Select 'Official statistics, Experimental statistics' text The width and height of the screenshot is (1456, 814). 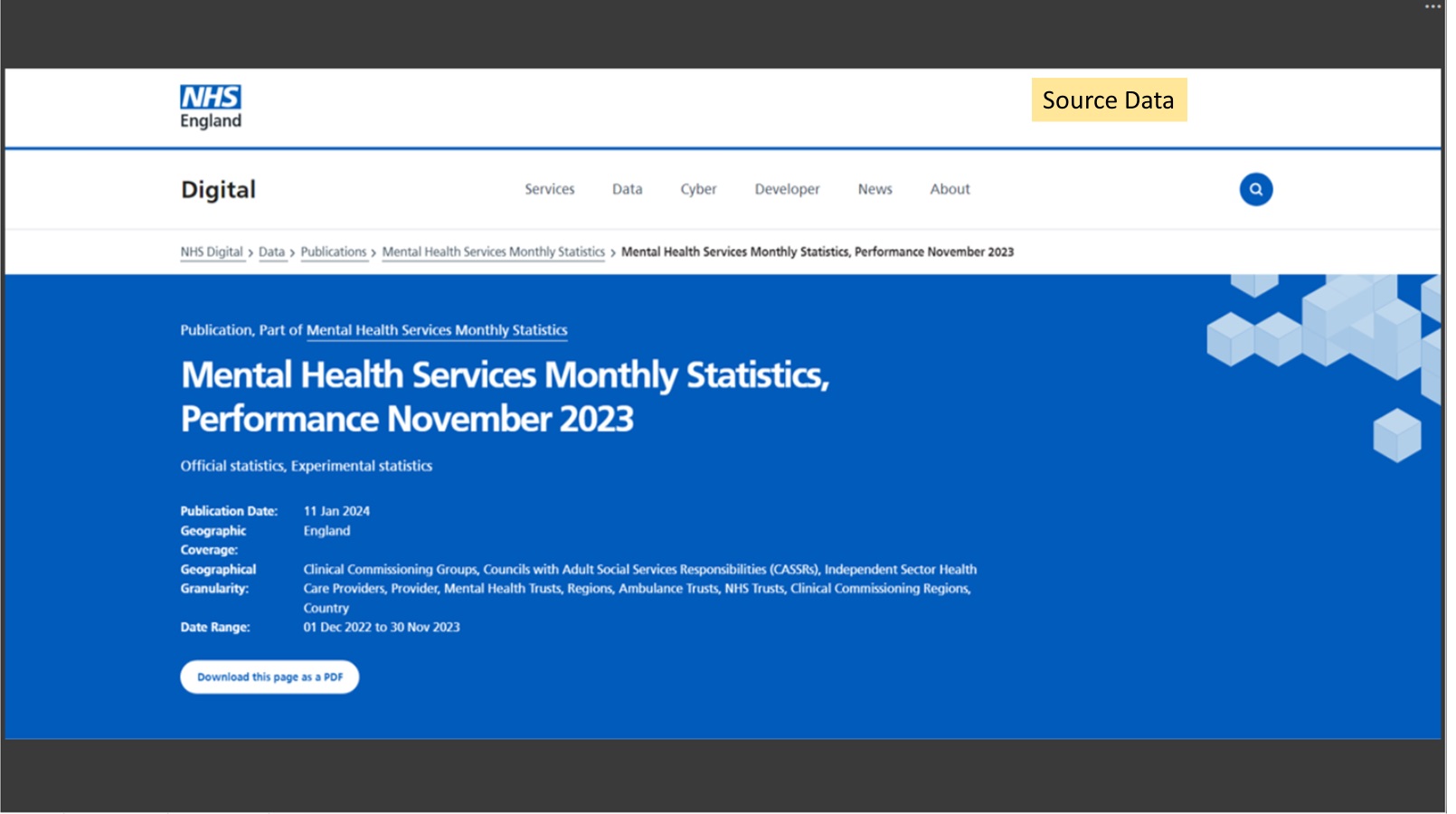[308, 468]
